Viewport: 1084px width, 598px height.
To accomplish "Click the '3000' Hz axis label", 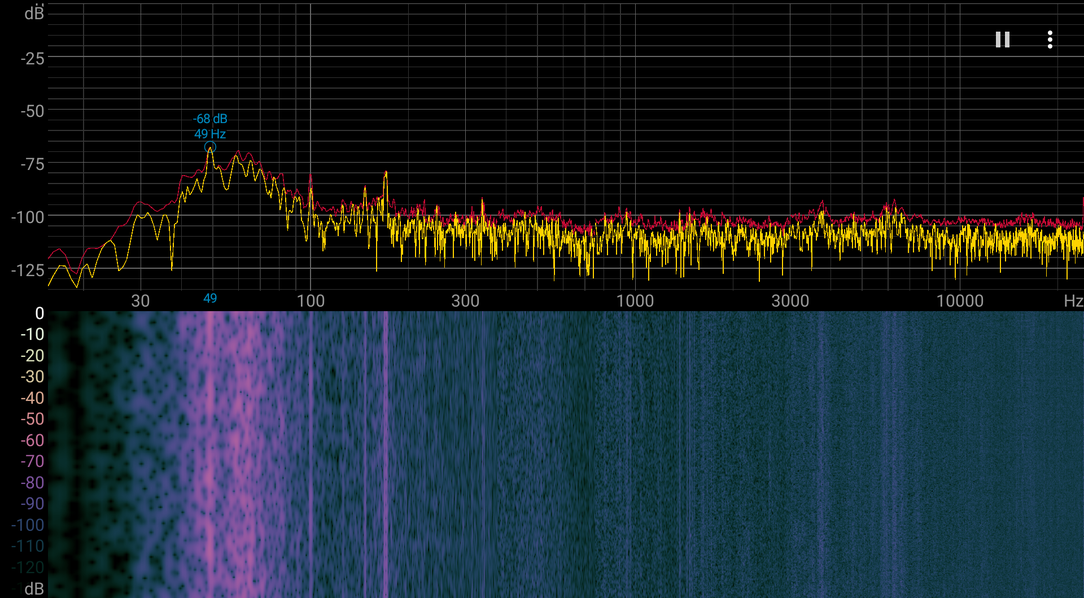I will pos(790,301).
